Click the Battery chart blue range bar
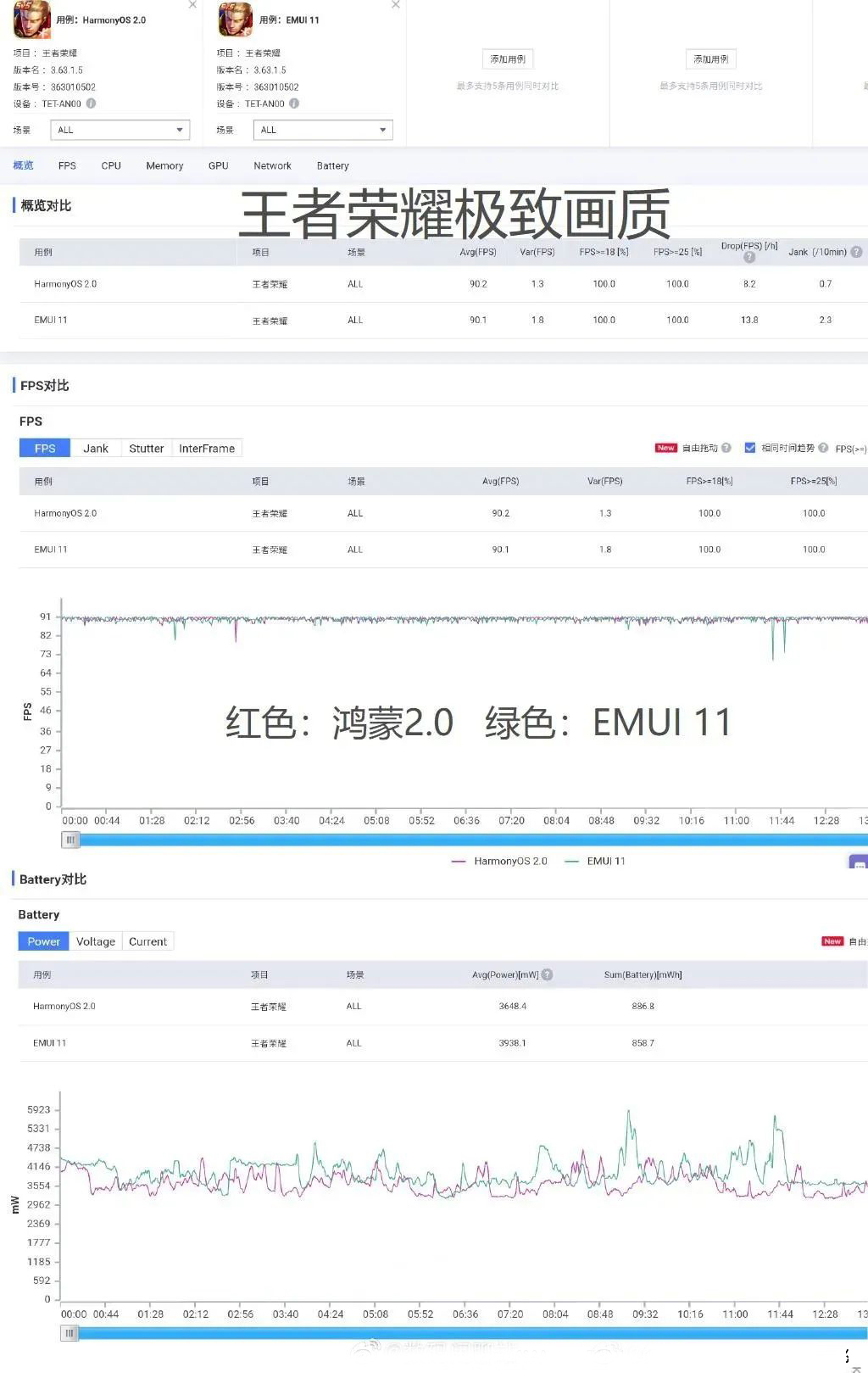The width and height of the screenshot is (868, 1373). coord(473,1333)
